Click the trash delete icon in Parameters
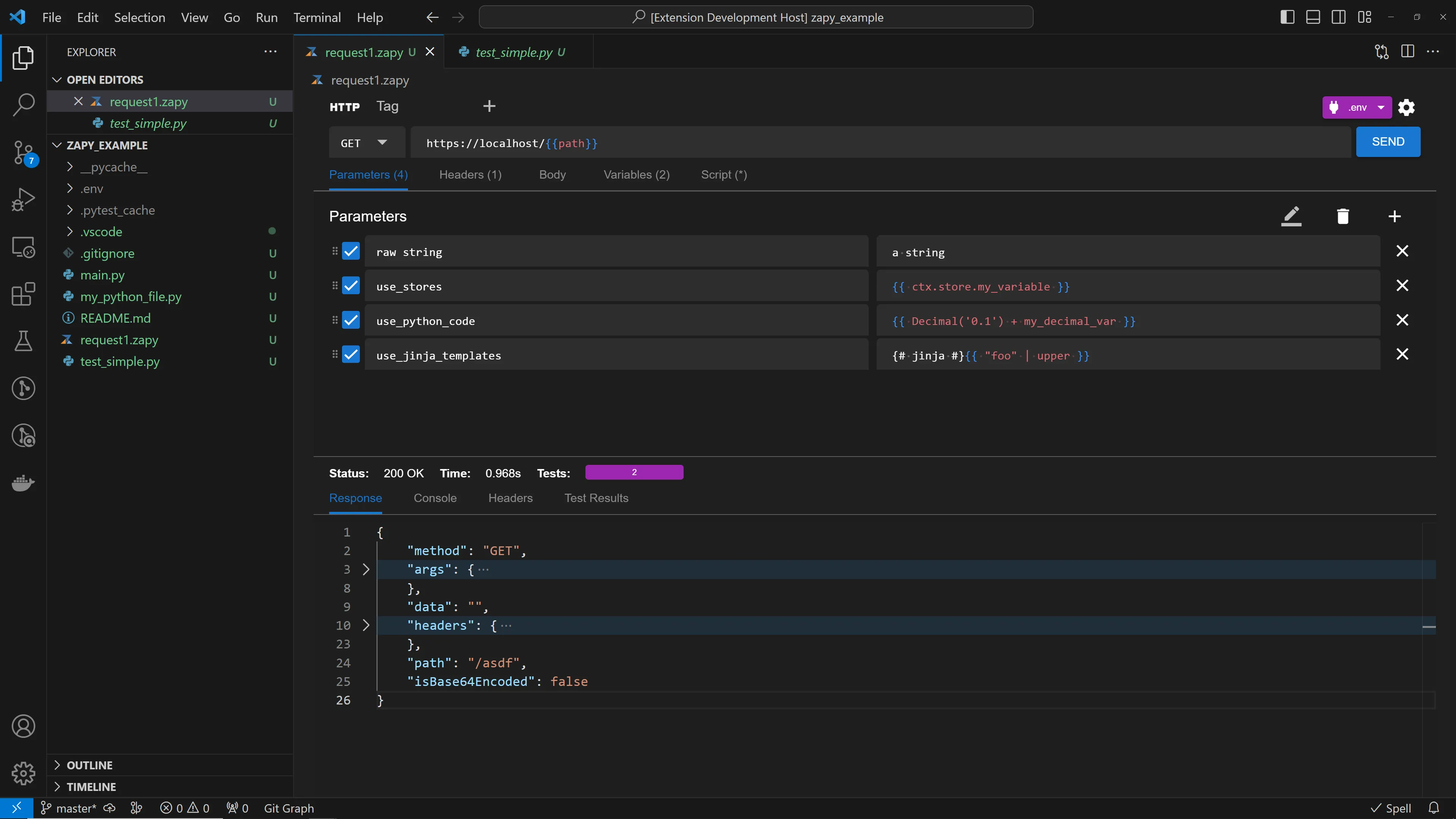This screenshot has width=1456, height=819. pyautogui.click(x=1342, y=216)
